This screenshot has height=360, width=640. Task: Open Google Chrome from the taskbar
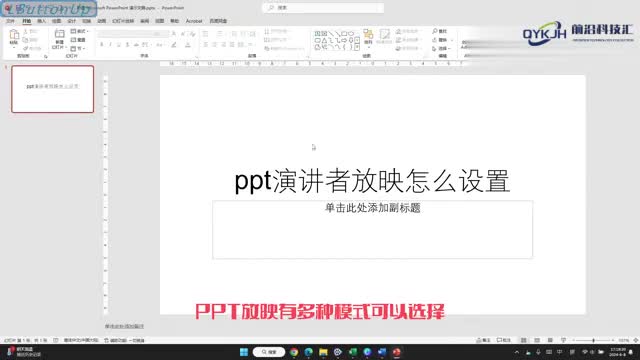coord(294,352)
